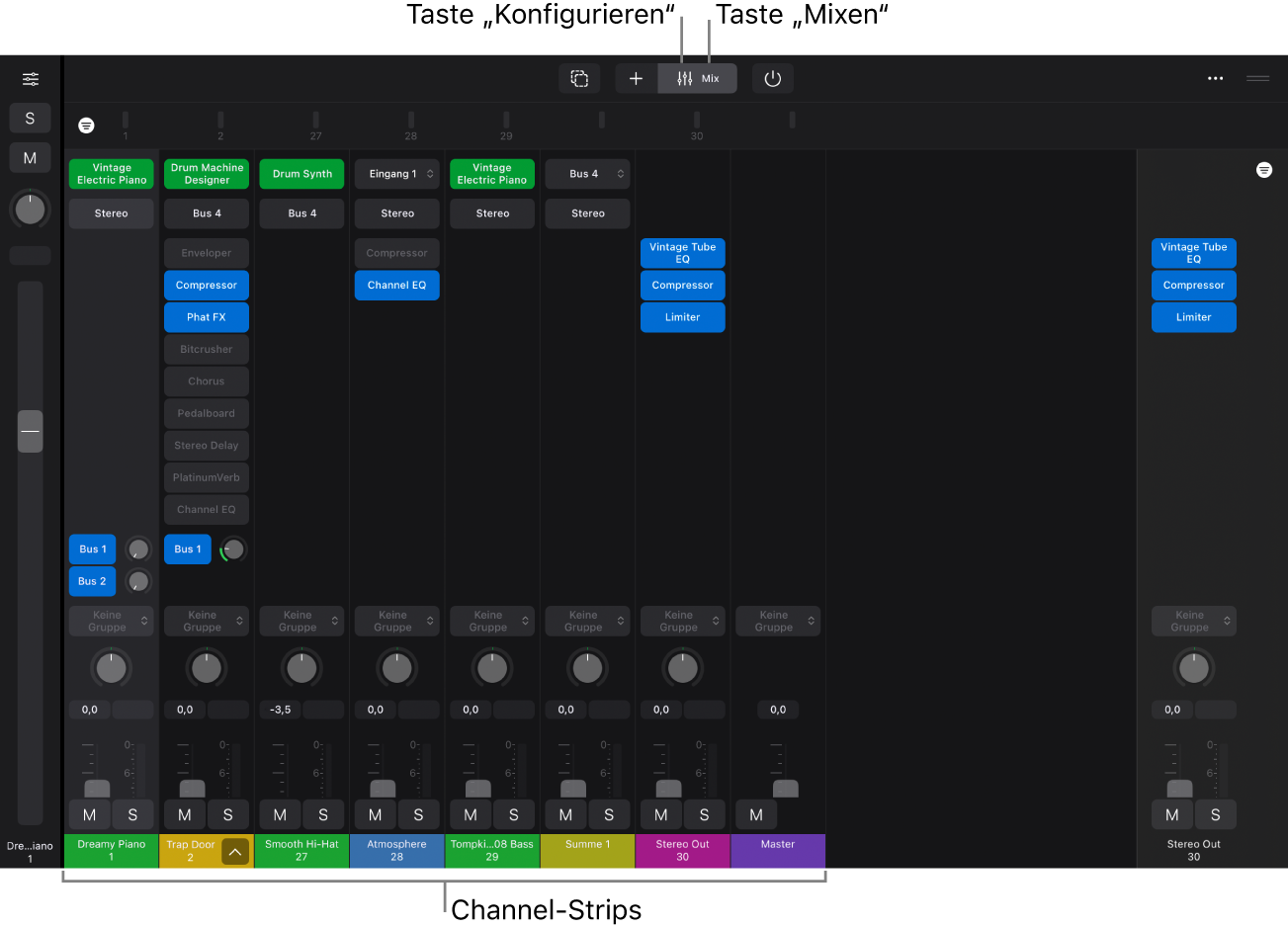Click the plus icon to add a track
Screen dimensions: 1288x928
click(636, 78)
